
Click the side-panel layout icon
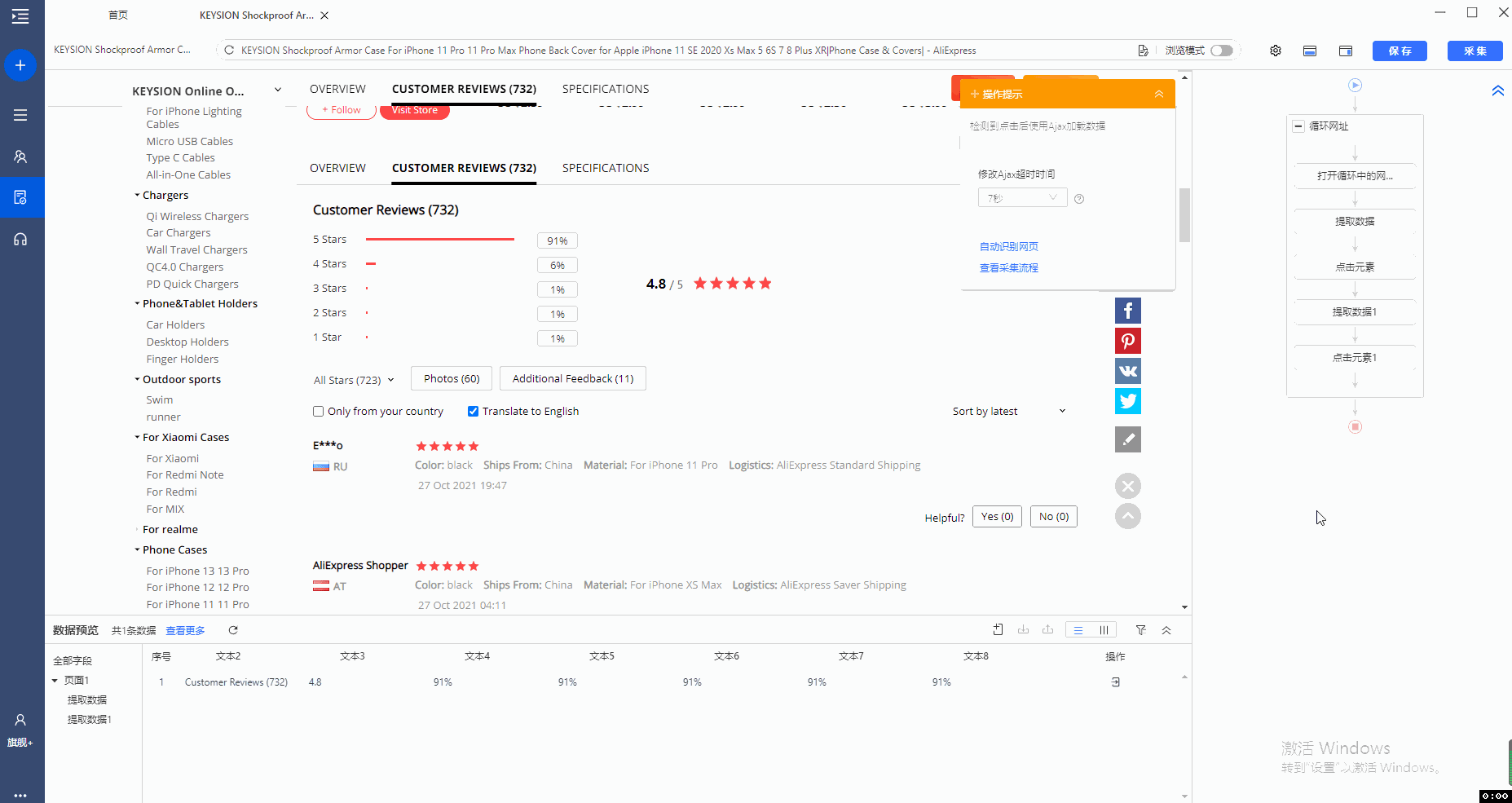click(x=1346, y=51)
